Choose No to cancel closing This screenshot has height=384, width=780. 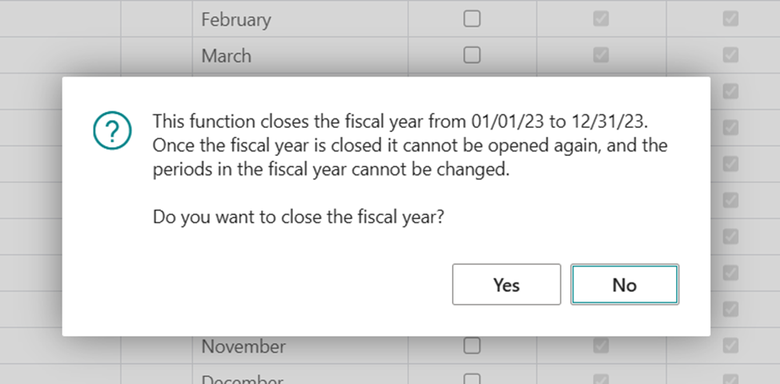pos(624,285)
